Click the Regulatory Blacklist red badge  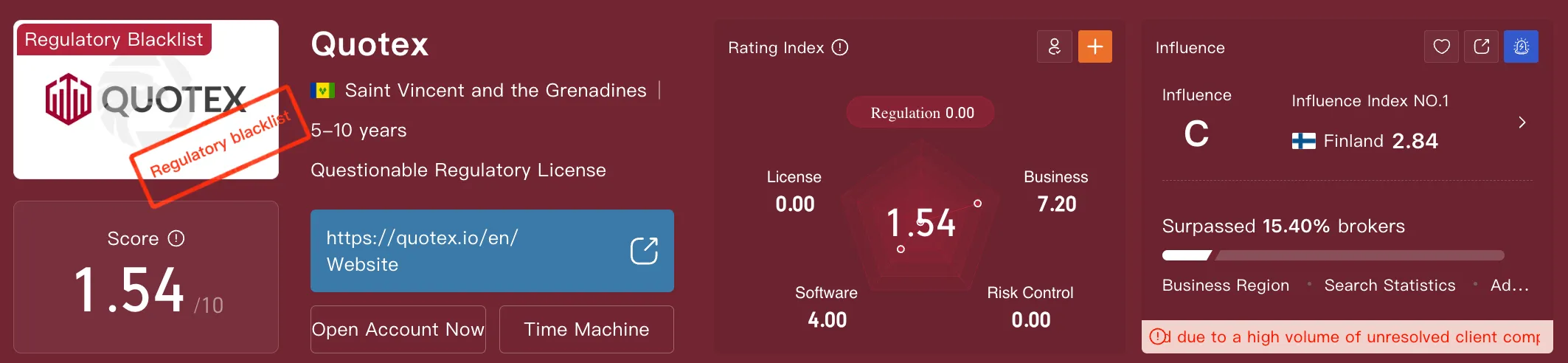[114, 39]
